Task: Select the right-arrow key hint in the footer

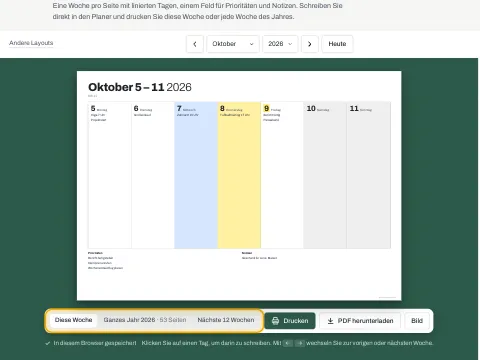Action: (300, 343)
